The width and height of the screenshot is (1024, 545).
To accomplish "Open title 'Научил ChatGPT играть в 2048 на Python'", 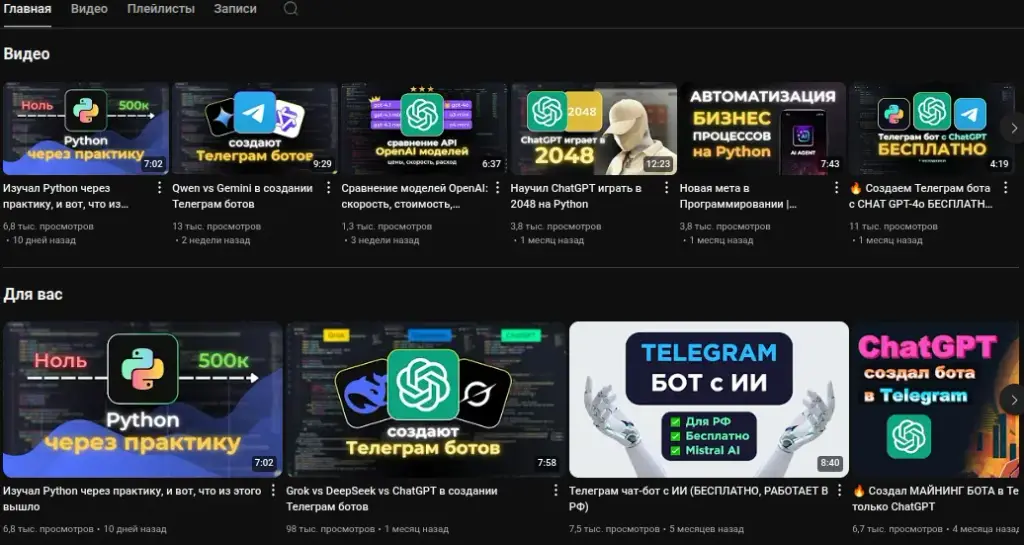I will [575, 196].
